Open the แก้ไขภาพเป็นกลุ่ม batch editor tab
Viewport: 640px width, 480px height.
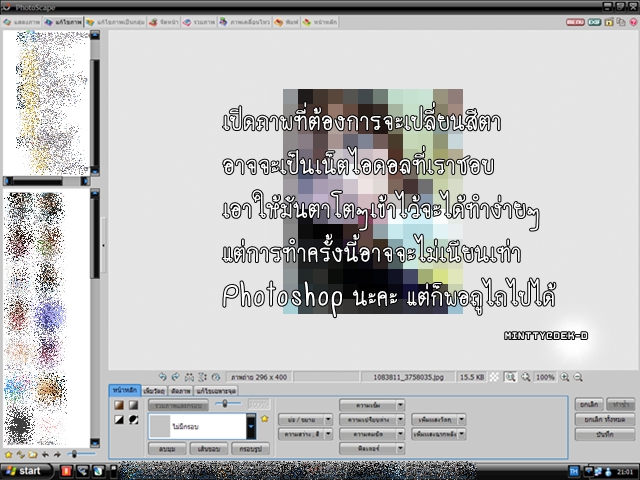(x=116, y=22)
